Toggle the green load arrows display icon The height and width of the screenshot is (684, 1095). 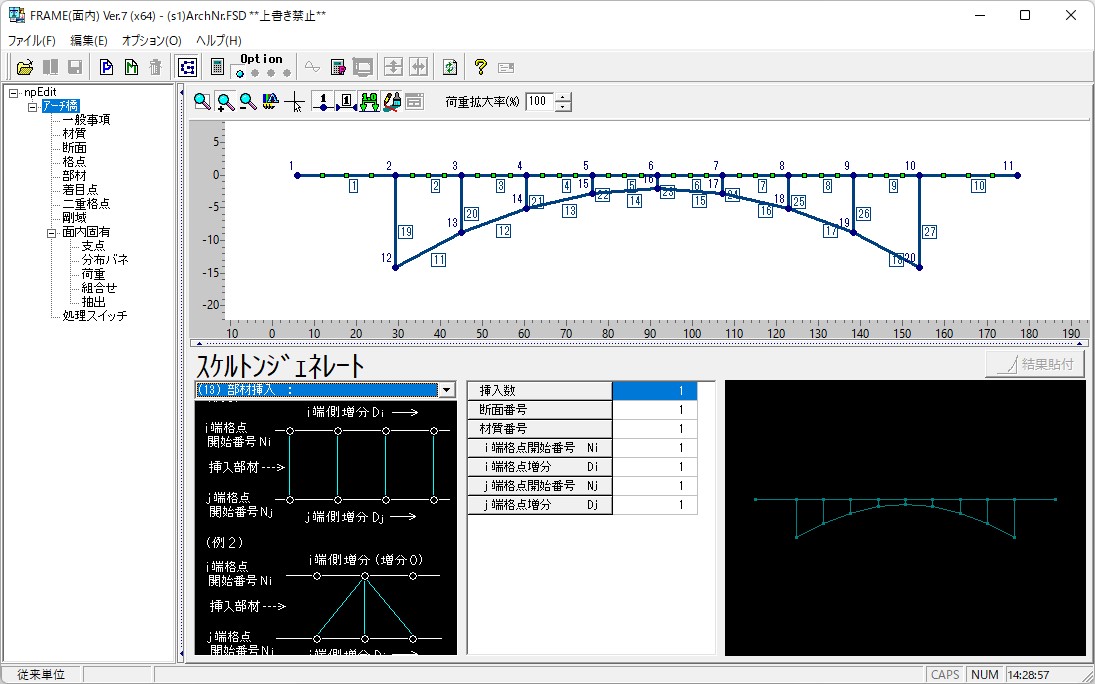[x=369, y=102]
